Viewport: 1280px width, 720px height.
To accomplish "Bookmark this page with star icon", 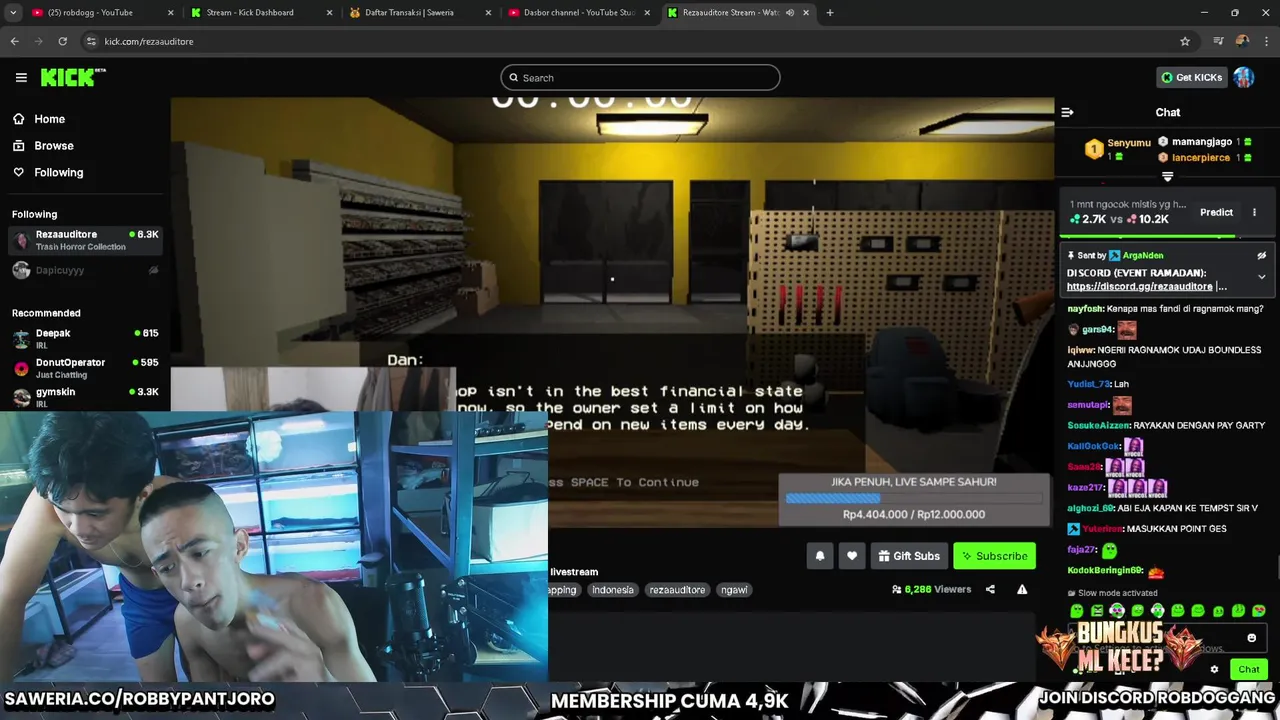I will (1185, 41).
